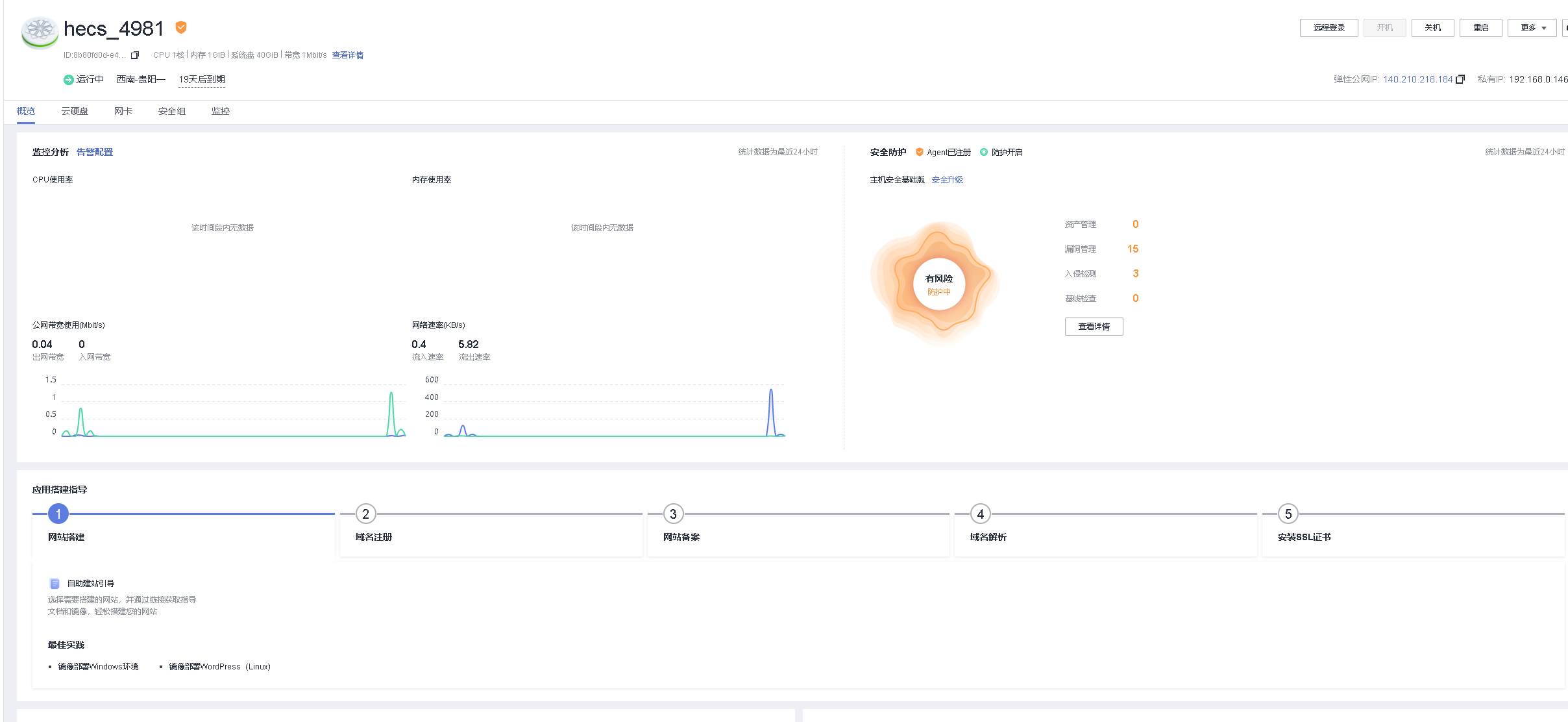Click the 远程登录 button
Image resolution: width=1568 pixels, height=722 pixels.
pos(1329,28)
